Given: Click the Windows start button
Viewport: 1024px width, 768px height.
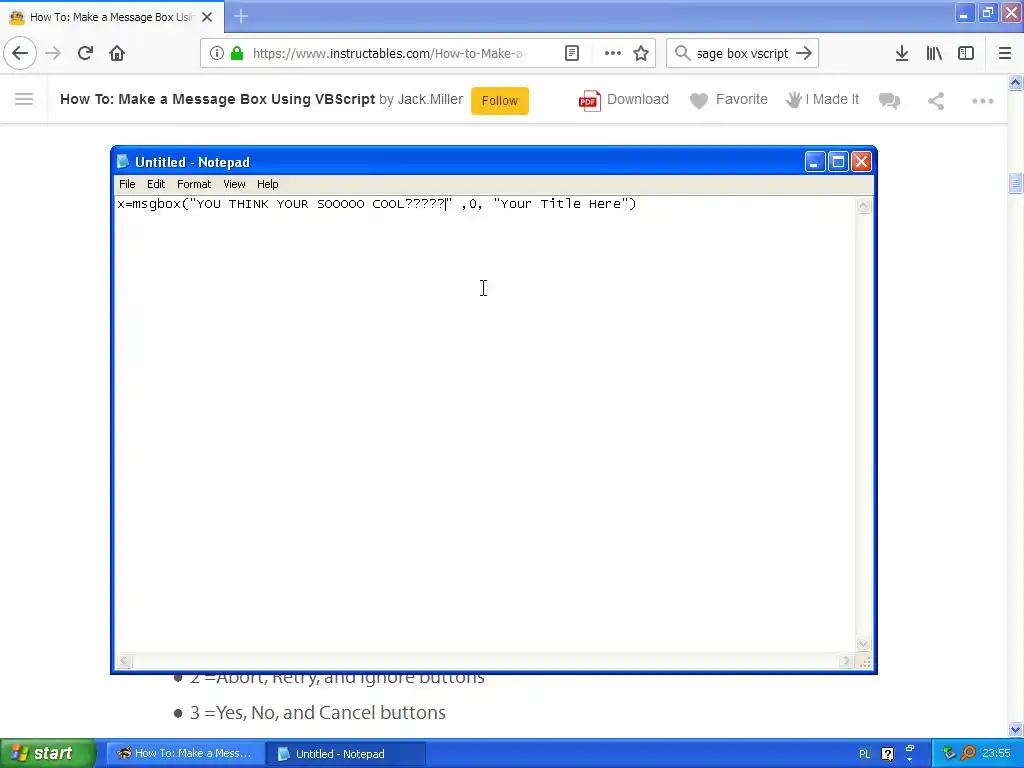Looking at the screenshot, I should pos(47,754).
